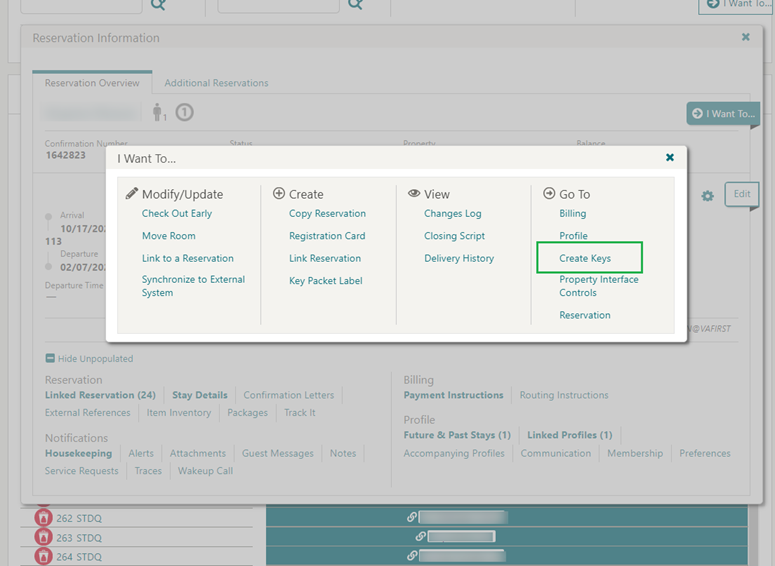Viewport: 775px width, 566px height.
Task: Open Registration Card option
Action: 327,236
